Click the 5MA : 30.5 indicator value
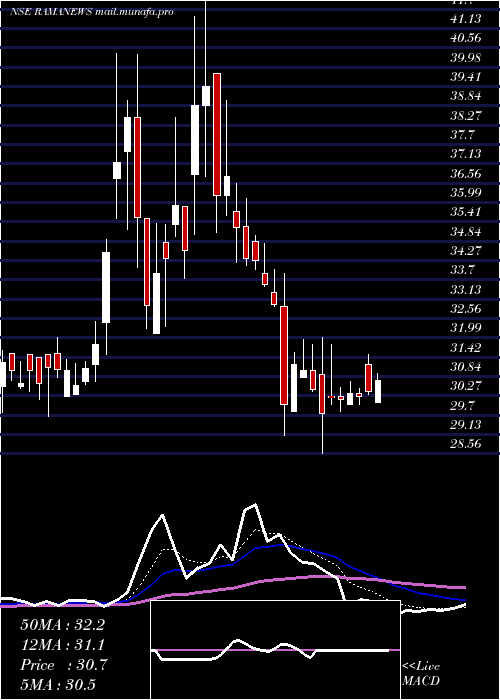Viewport: 500px width, 700px height. pos(58,685)
